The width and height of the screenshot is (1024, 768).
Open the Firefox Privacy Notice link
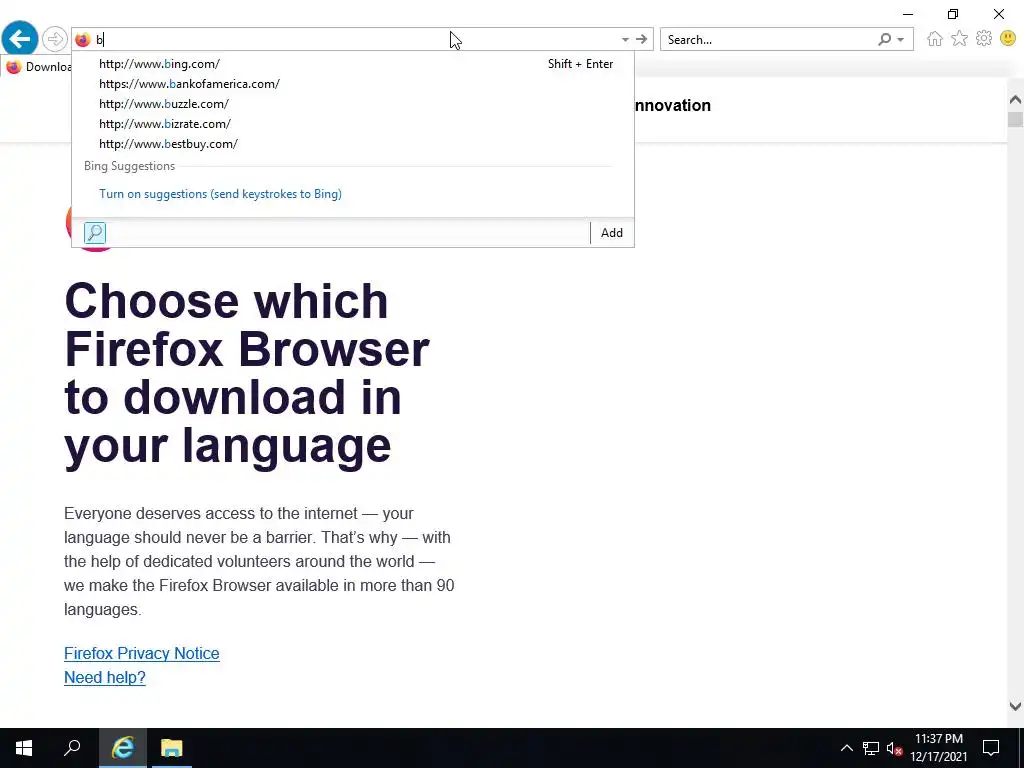142,654
